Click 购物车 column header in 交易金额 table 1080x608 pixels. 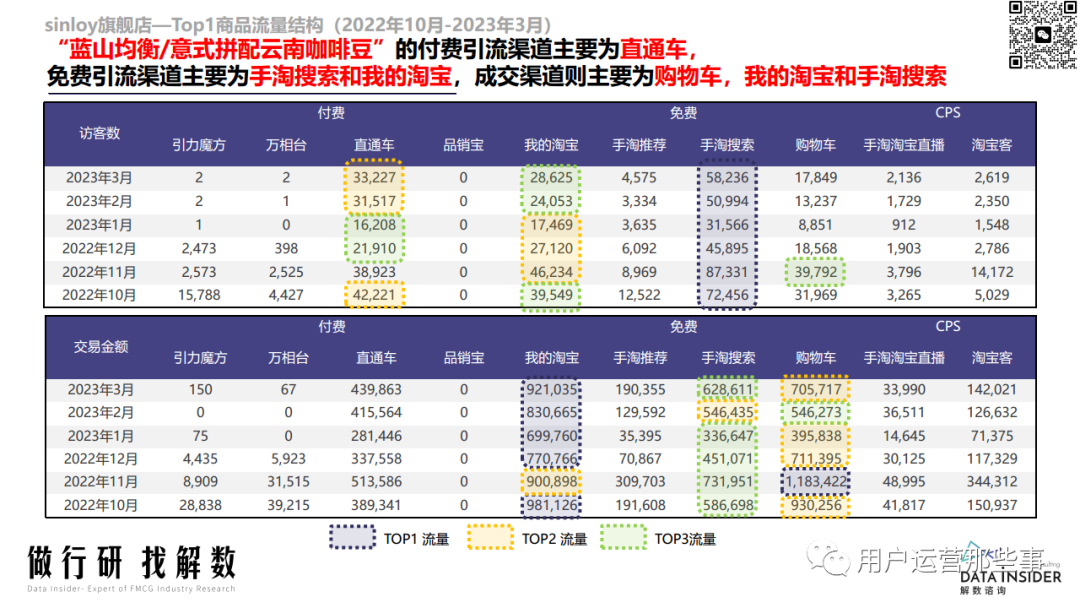pos(816,358)
